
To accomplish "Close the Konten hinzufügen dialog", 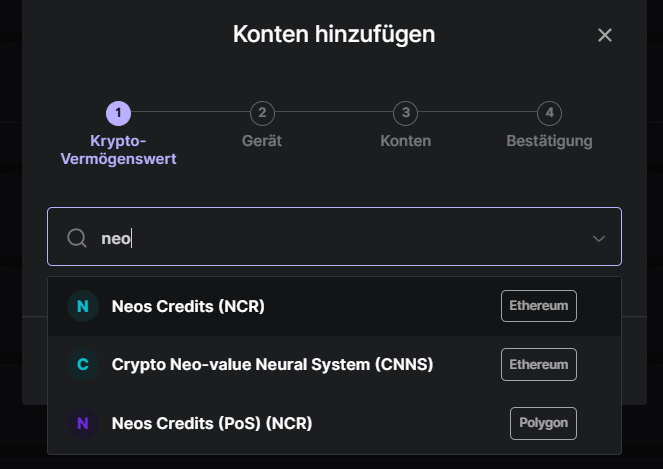I will click(605, 35).
